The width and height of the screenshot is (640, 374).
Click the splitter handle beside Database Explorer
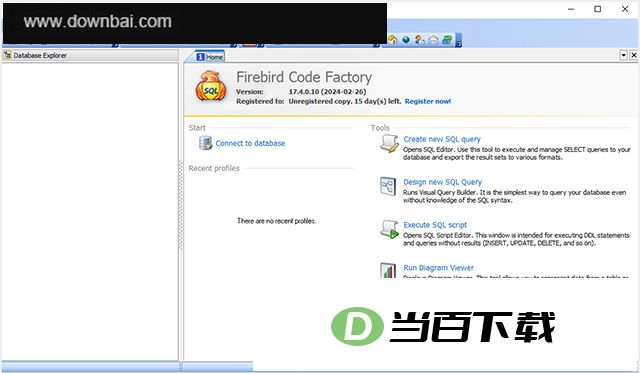click(181, 205)
